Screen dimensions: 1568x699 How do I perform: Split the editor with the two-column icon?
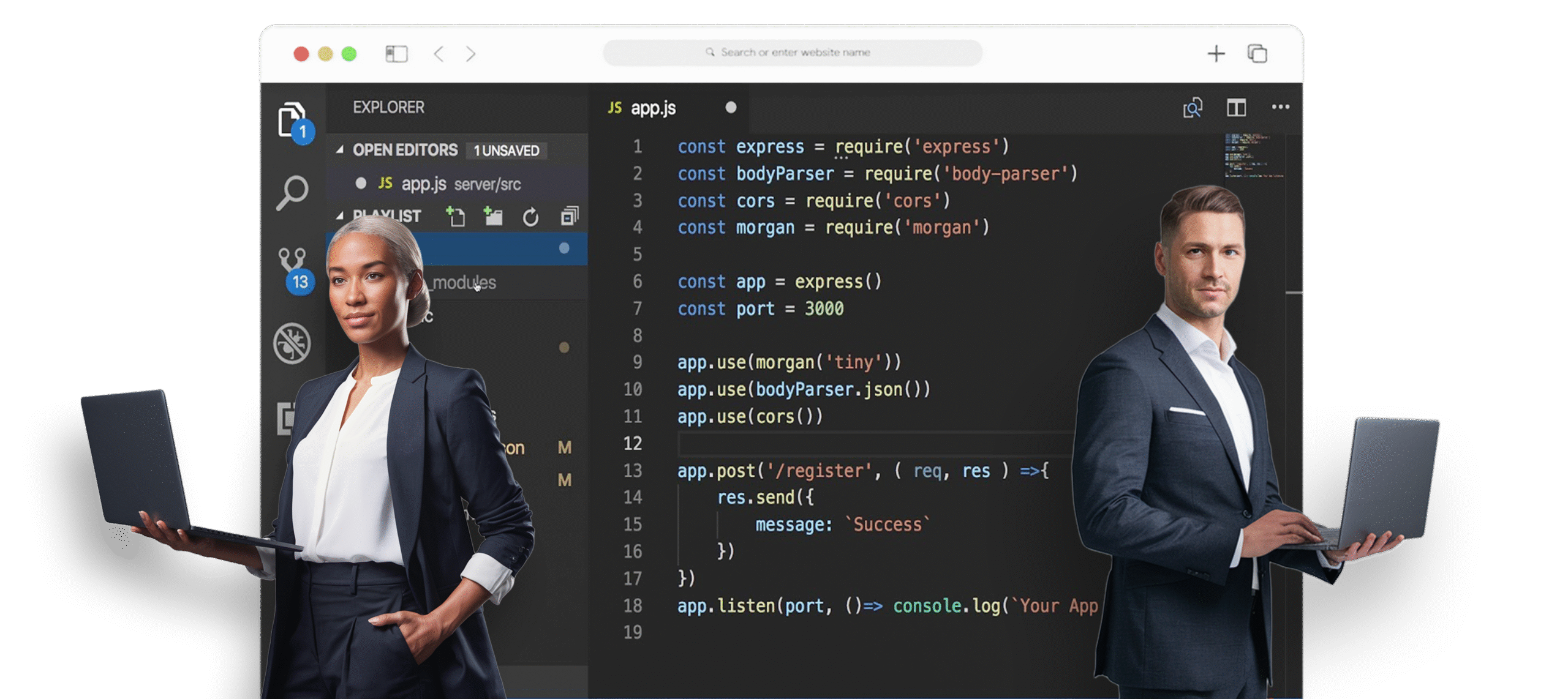(x=1236, y=108)
